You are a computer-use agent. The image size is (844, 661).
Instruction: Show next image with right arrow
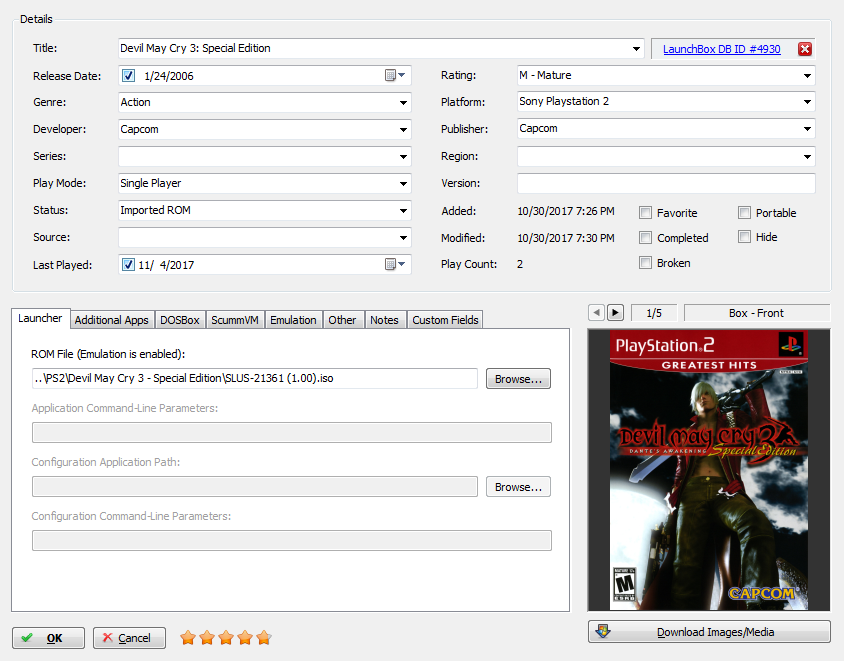pos(615,312)
